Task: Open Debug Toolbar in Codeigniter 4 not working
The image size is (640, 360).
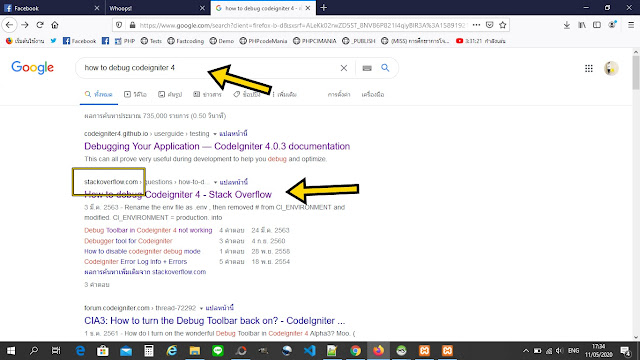Action: [148, 230]
